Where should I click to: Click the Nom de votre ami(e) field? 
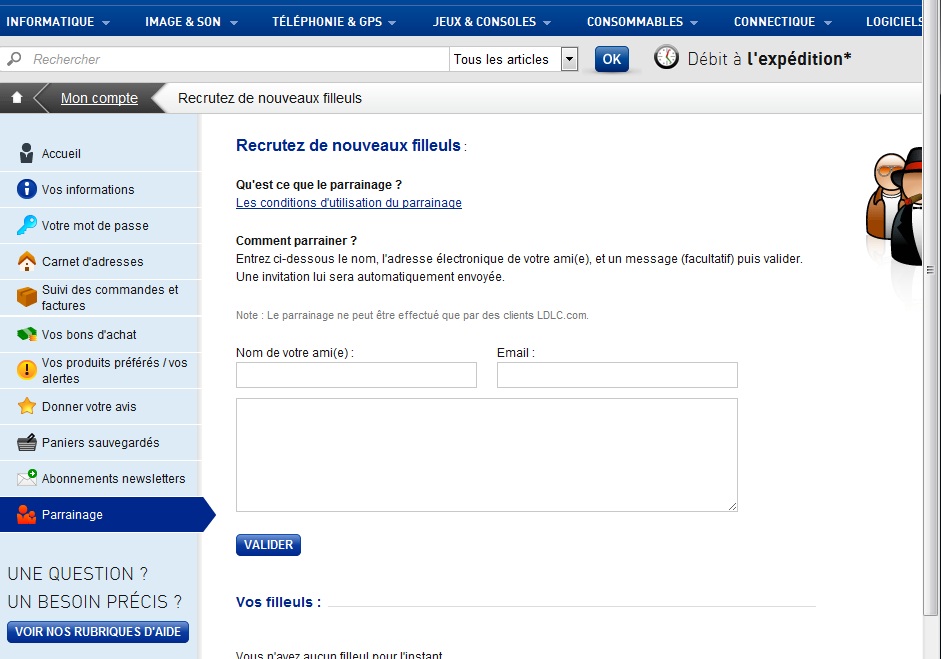pyautogui.click(x=356, y=375)
